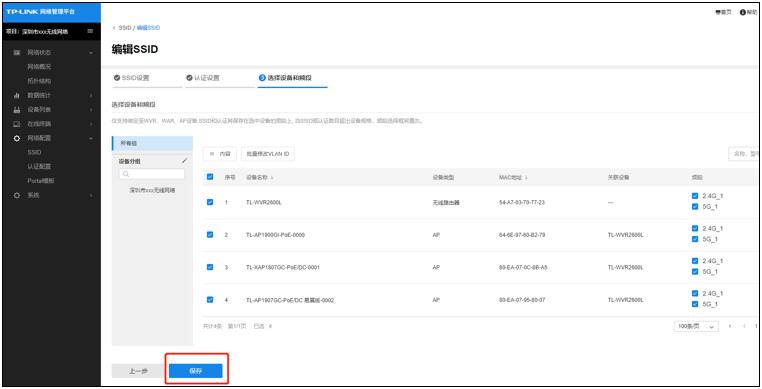Uncheck row 4 checkbox for TL-AP1907GC-PoE/DC
762x389 pixels.
click(210, 300)
